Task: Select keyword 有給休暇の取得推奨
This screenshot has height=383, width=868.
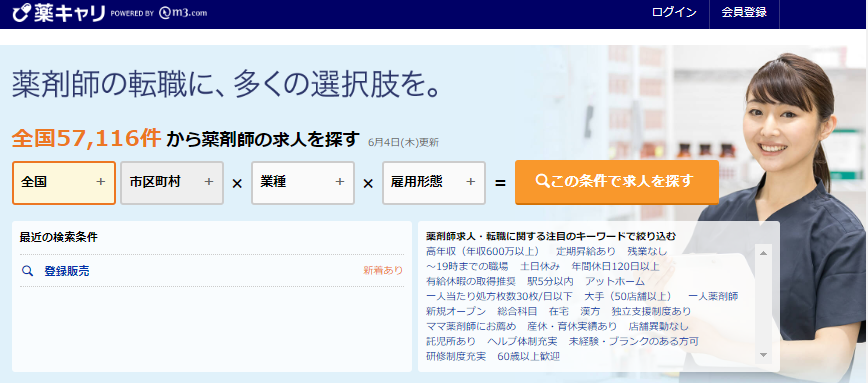Action: (x=471, y=281)
